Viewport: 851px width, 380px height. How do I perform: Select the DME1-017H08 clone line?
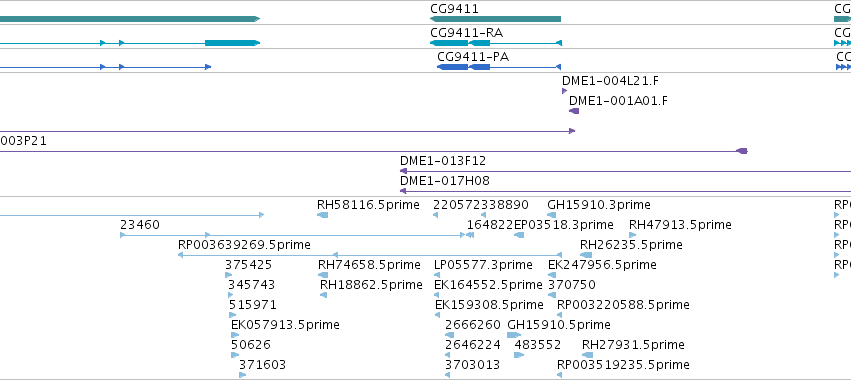(x=625, y=191)
